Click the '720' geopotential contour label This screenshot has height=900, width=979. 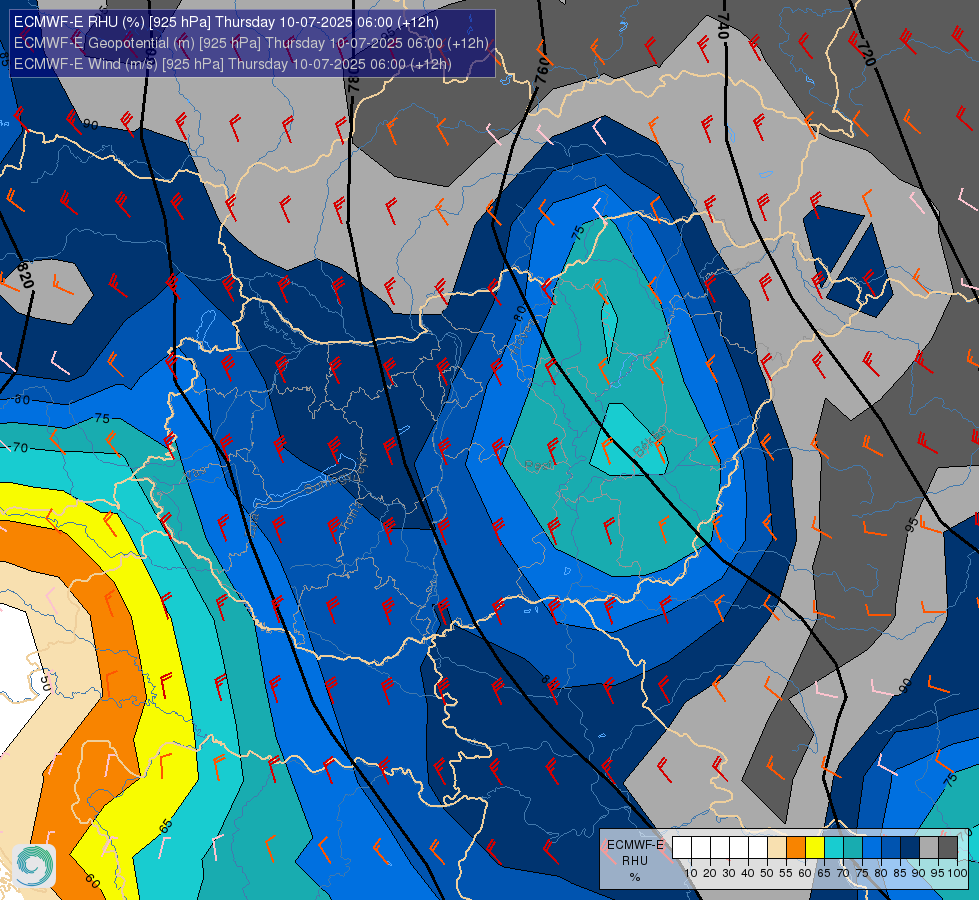(x=867, y=53)
